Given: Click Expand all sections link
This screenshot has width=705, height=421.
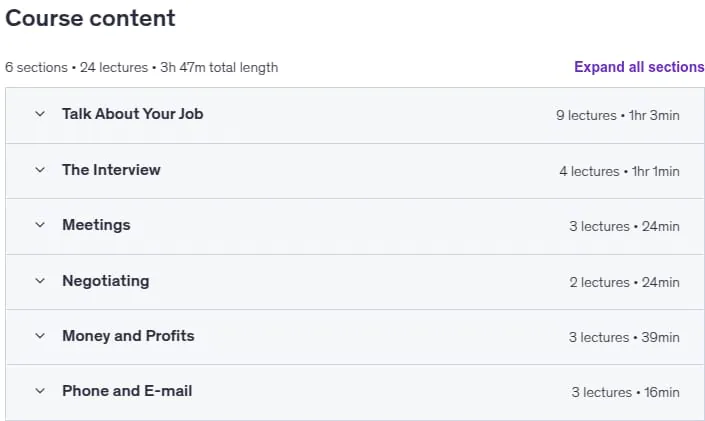Looking at the screenshot, I should click(639, 67).
